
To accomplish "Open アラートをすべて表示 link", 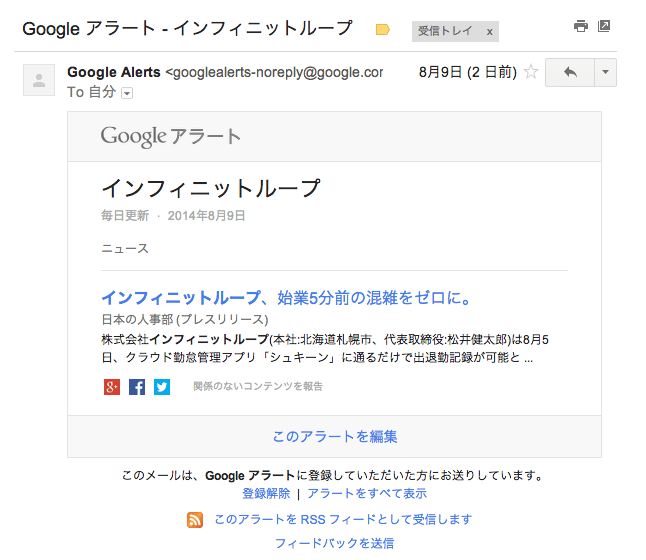I will [367, 493].
